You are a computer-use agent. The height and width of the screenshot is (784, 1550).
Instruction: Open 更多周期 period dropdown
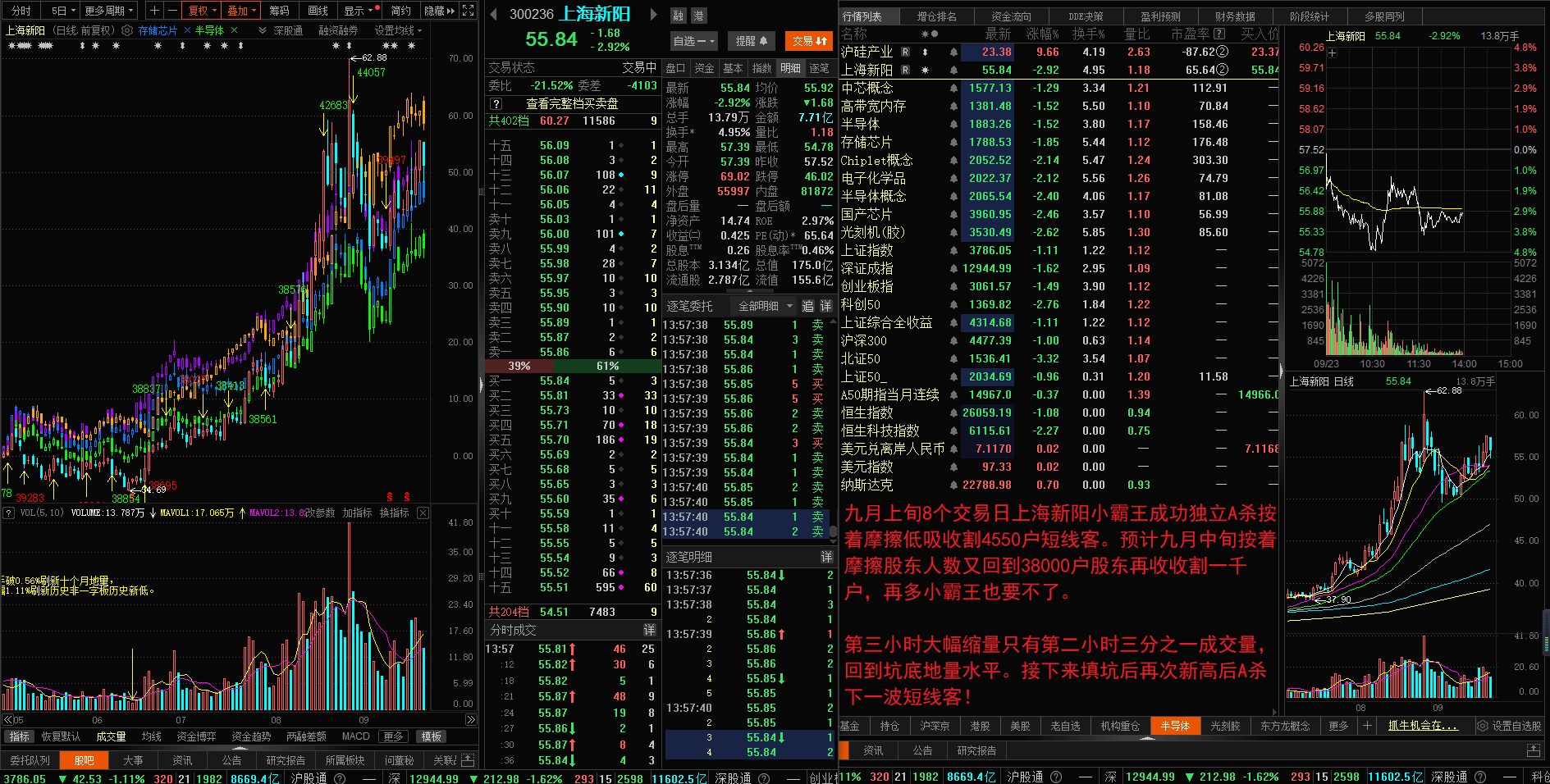pos(109,11)
